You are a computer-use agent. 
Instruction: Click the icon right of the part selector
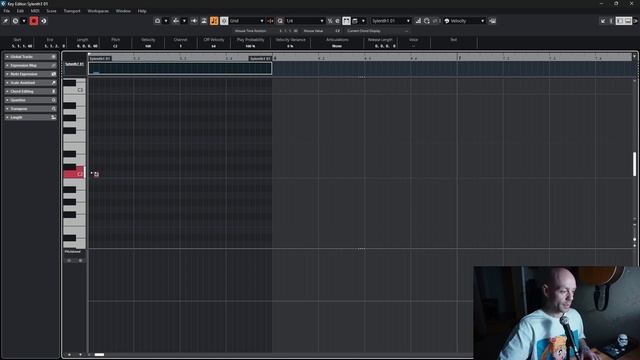coord(418,21)
